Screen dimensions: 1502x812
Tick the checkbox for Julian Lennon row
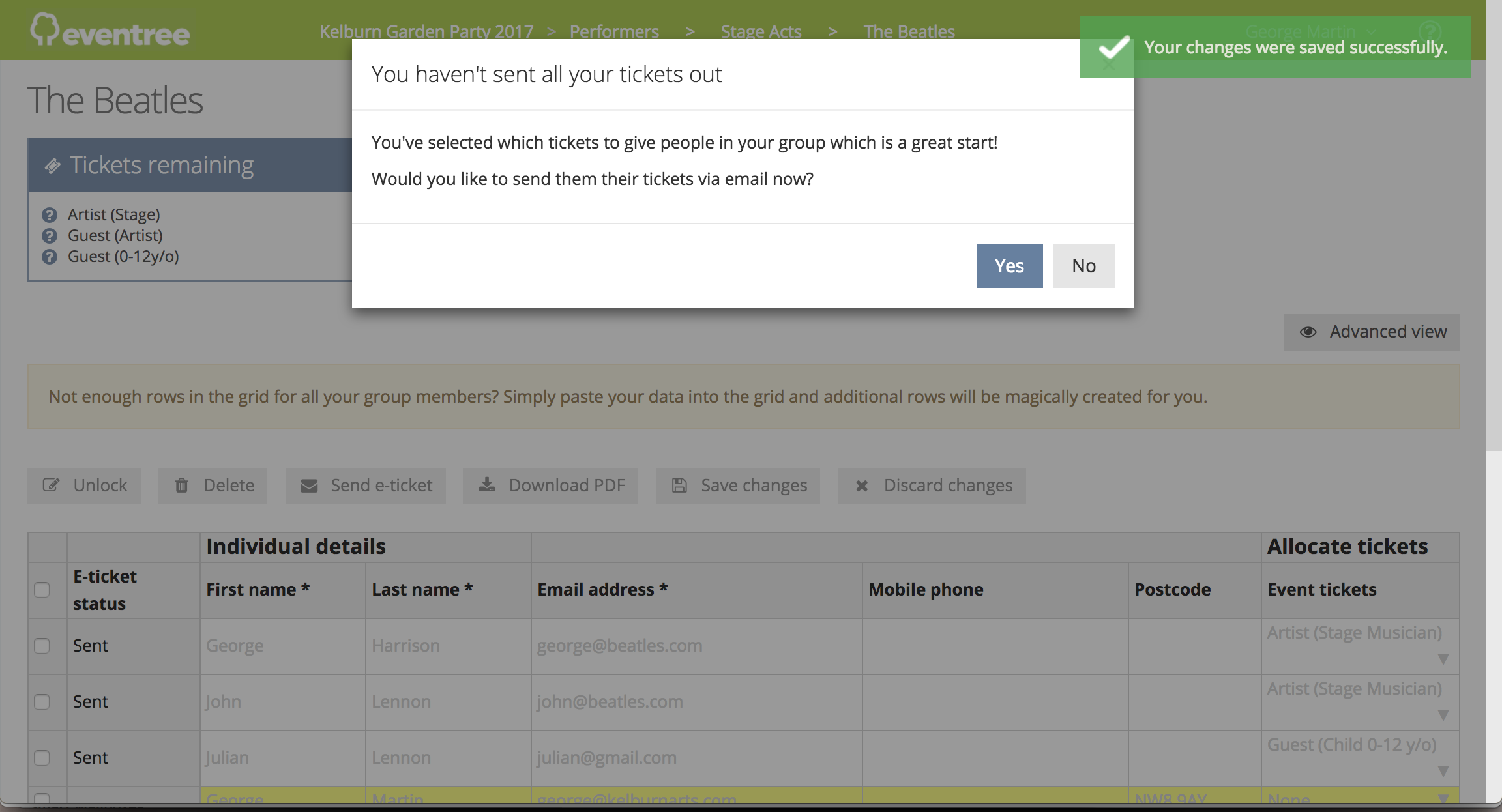click(x=42, y=758)
